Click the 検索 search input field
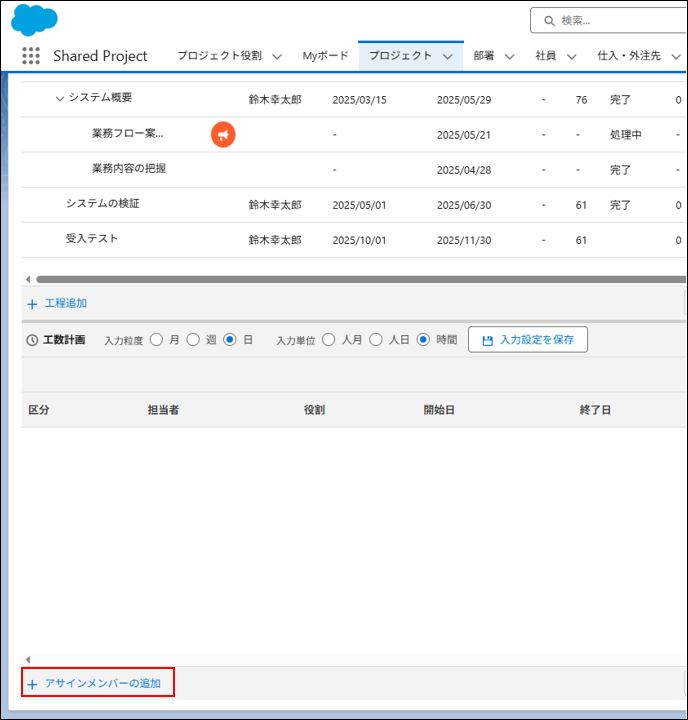688x720 pixels. 620,20
